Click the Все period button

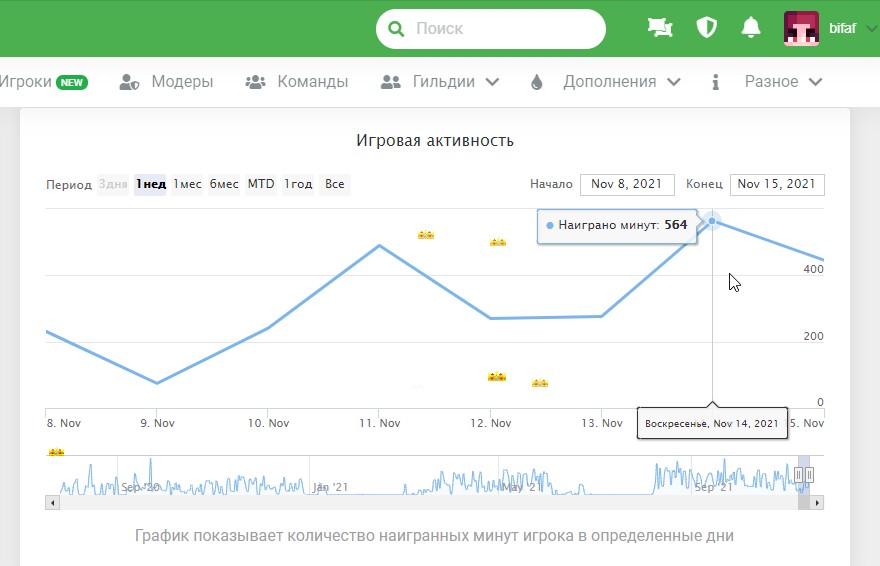pos(335,184)
